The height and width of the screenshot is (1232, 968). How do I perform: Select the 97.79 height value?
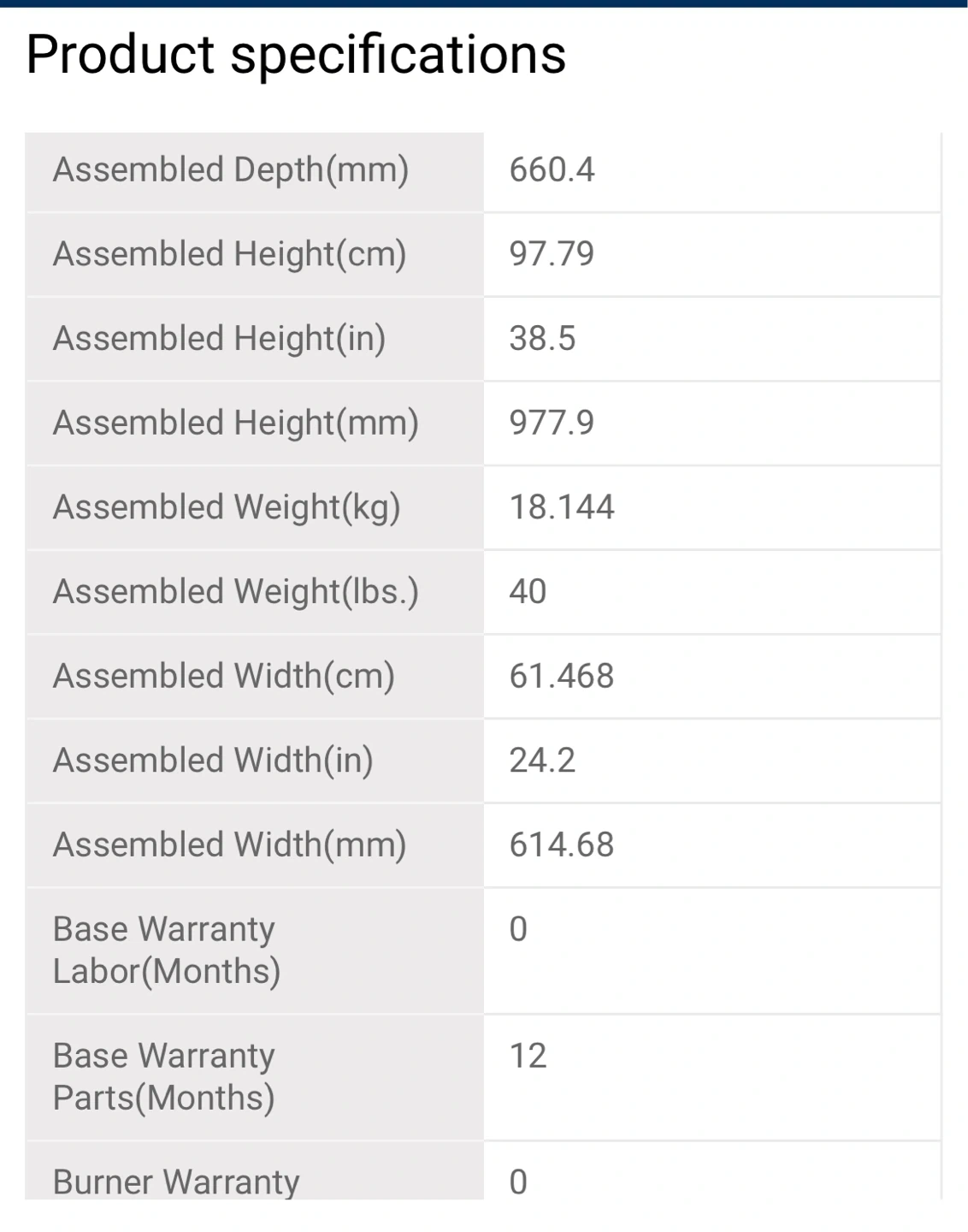[552, 254]
